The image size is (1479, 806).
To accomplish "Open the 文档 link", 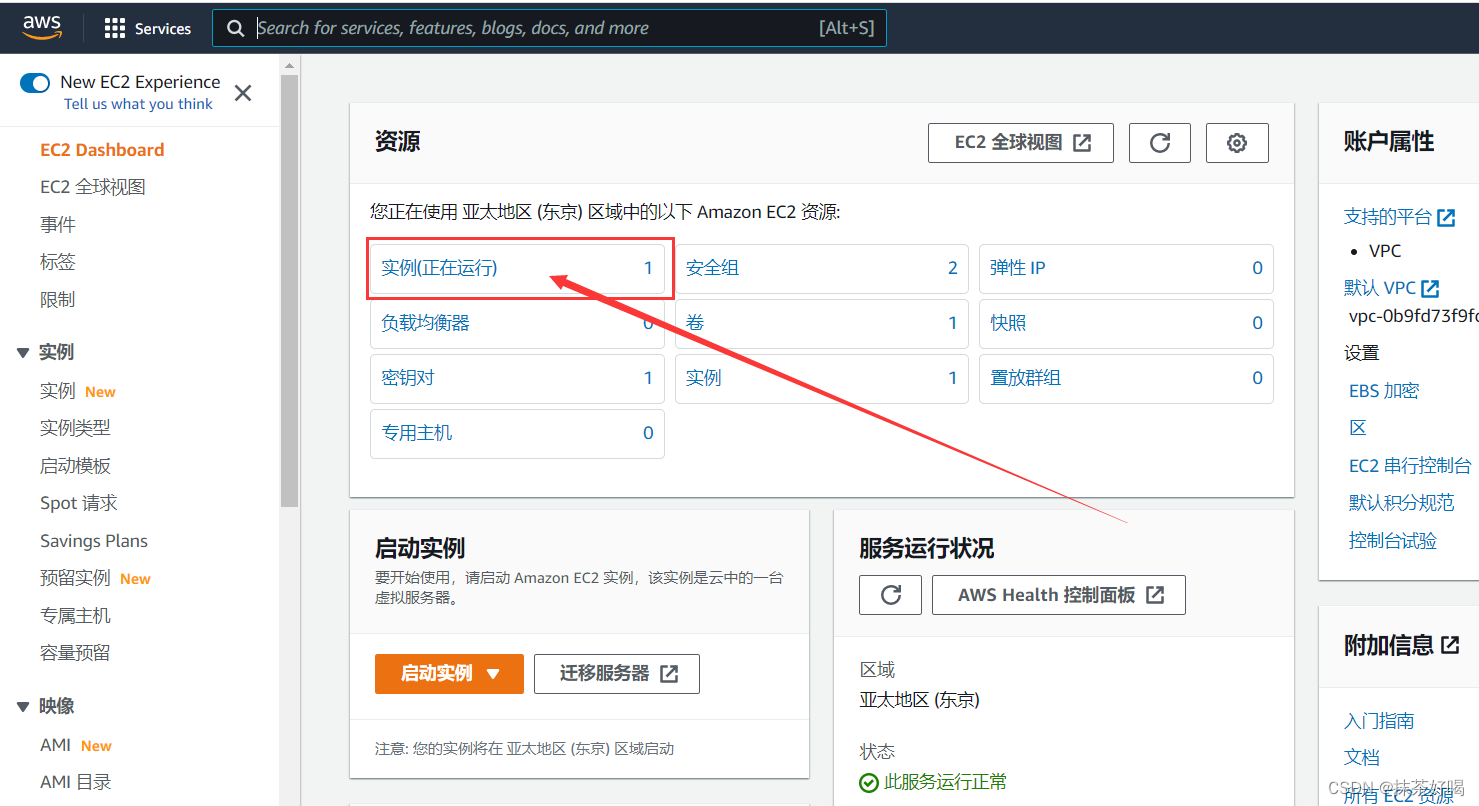I will [1362, 758].
